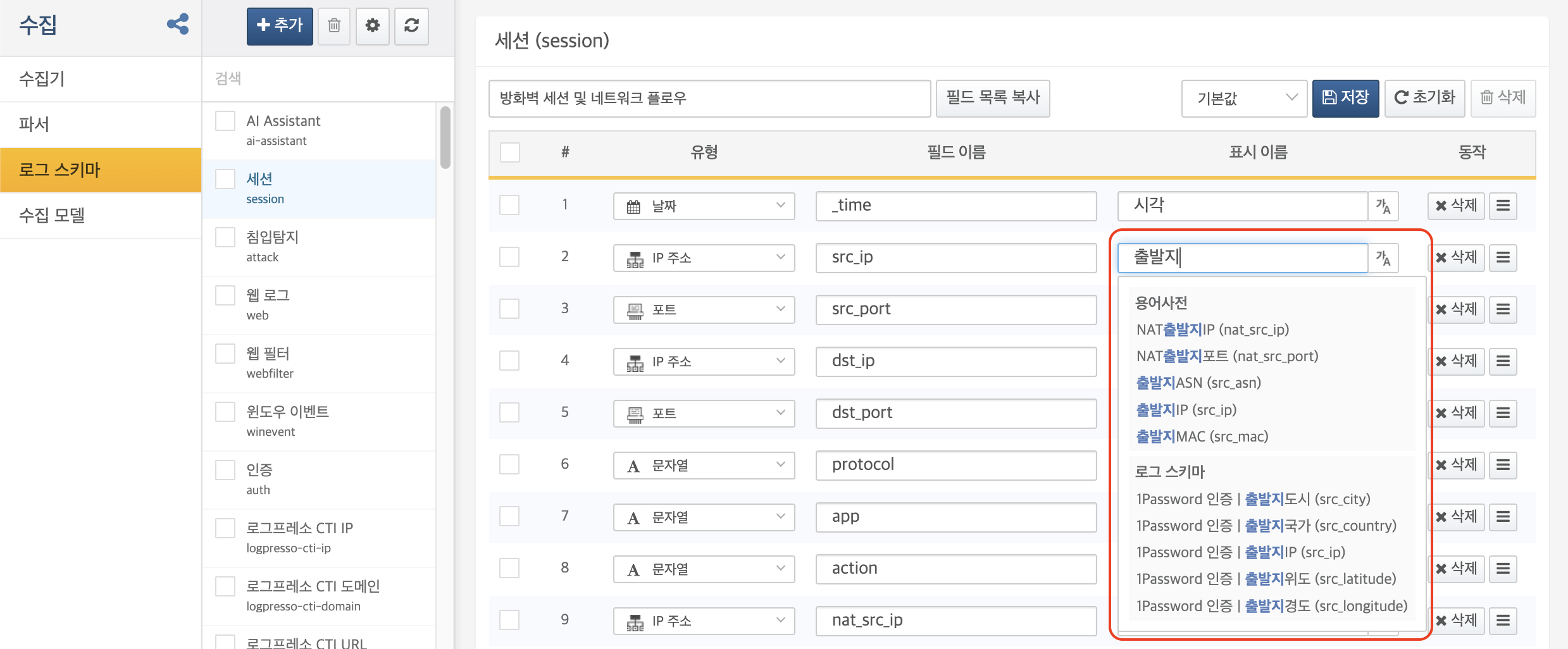Select suggestion 출발지MAC (src_mac)
Viewport: 1568px width, 649px height.
coord(1202,436)
